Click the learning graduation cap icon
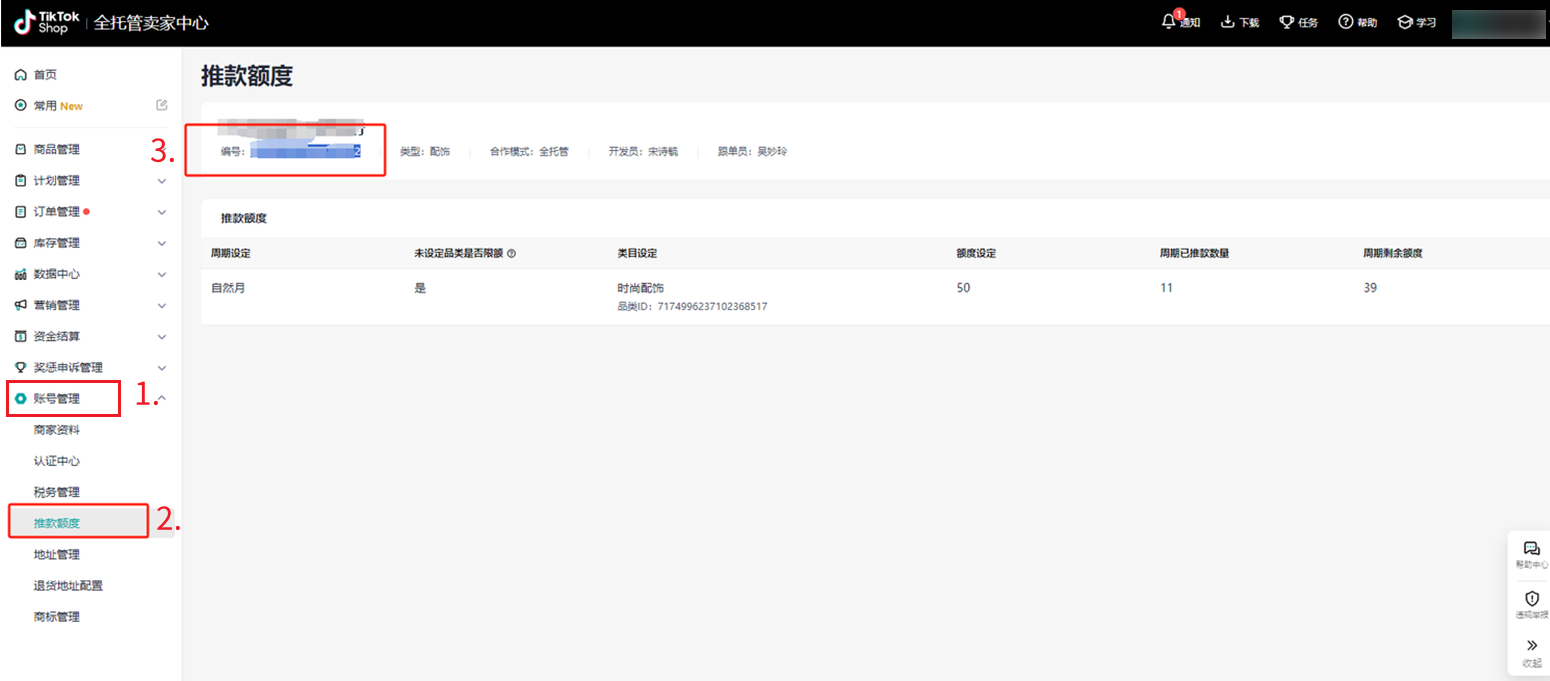This screenshot has height=681, width=1550. pyautogui.click(x=1405, y=22)
